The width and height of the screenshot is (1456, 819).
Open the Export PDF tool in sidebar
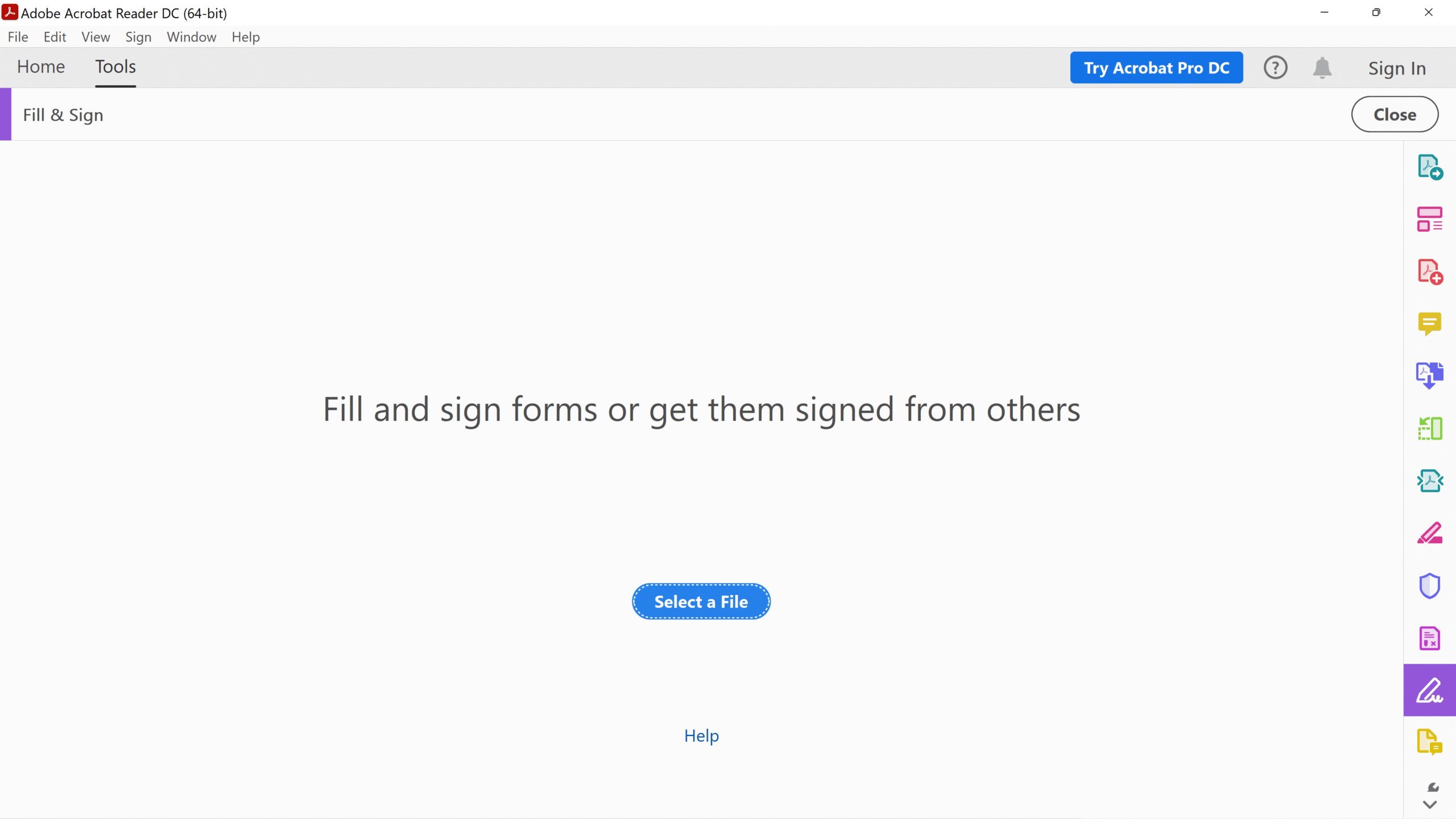coord(1429,167)
